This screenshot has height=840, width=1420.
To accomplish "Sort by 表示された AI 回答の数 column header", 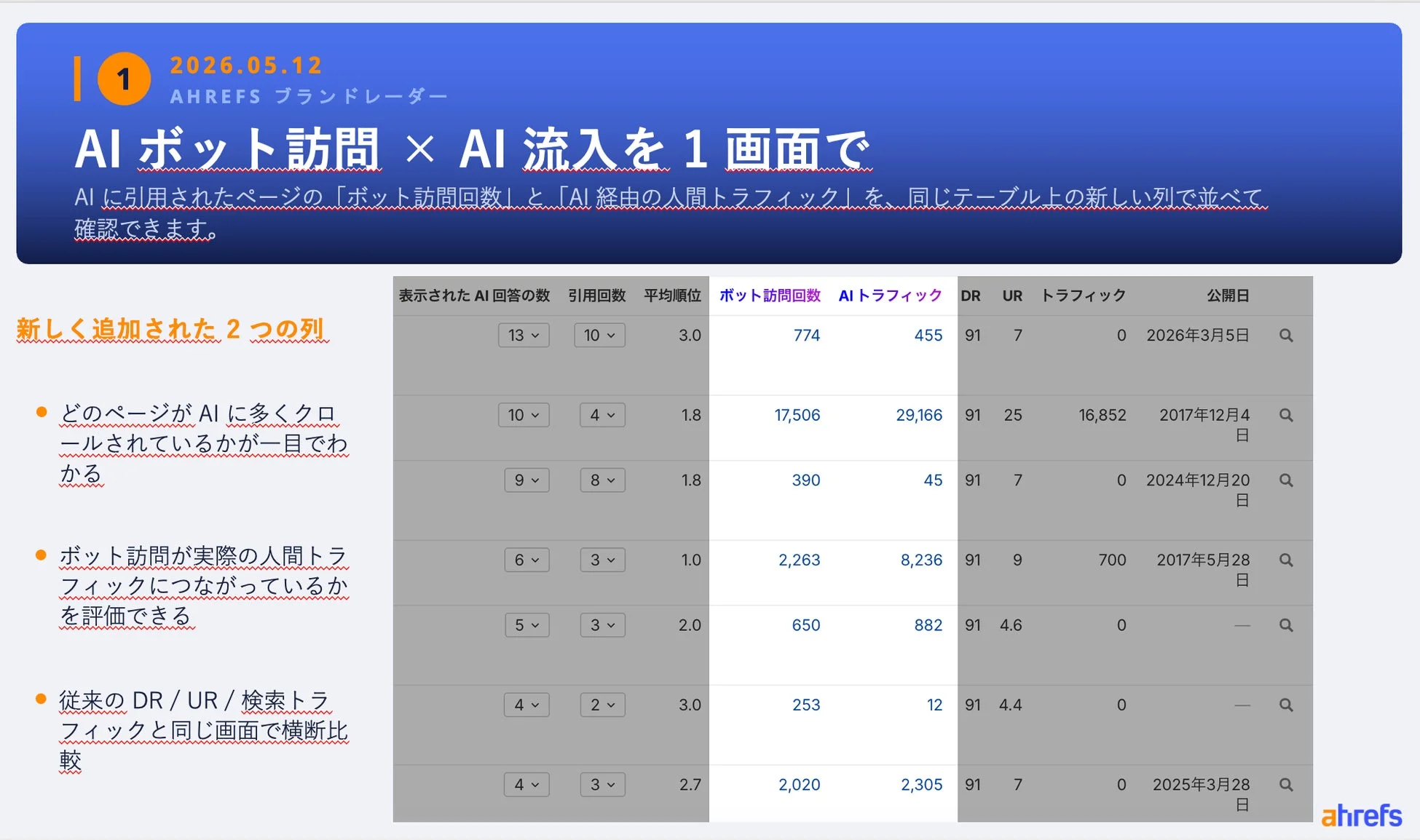I will click(474, 296).
